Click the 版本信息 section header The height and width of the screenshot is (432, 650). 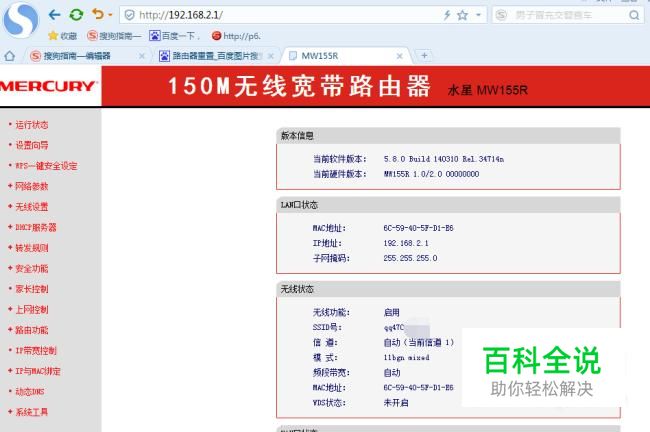(448, 136)
